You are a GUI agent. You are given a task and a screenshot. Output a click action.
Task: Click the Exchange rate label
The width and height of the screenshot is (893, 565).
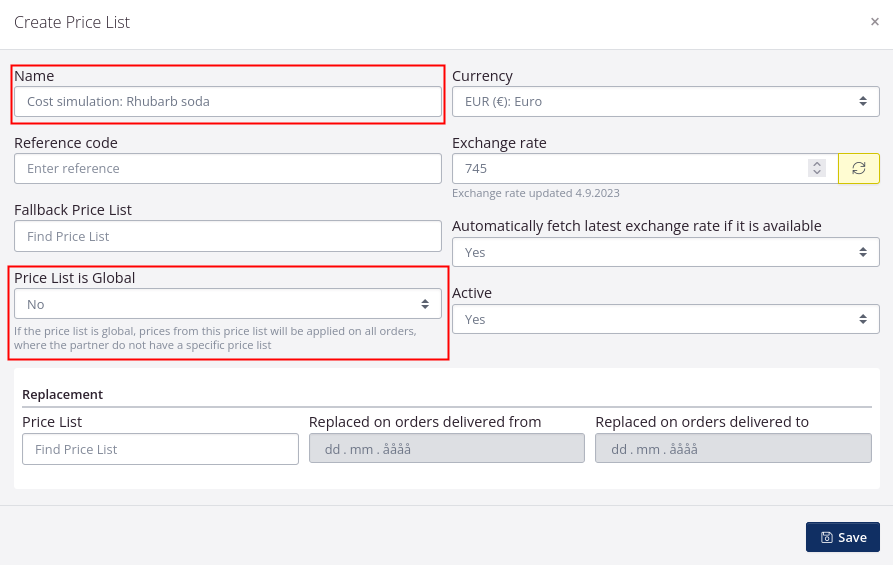[499, 143]
